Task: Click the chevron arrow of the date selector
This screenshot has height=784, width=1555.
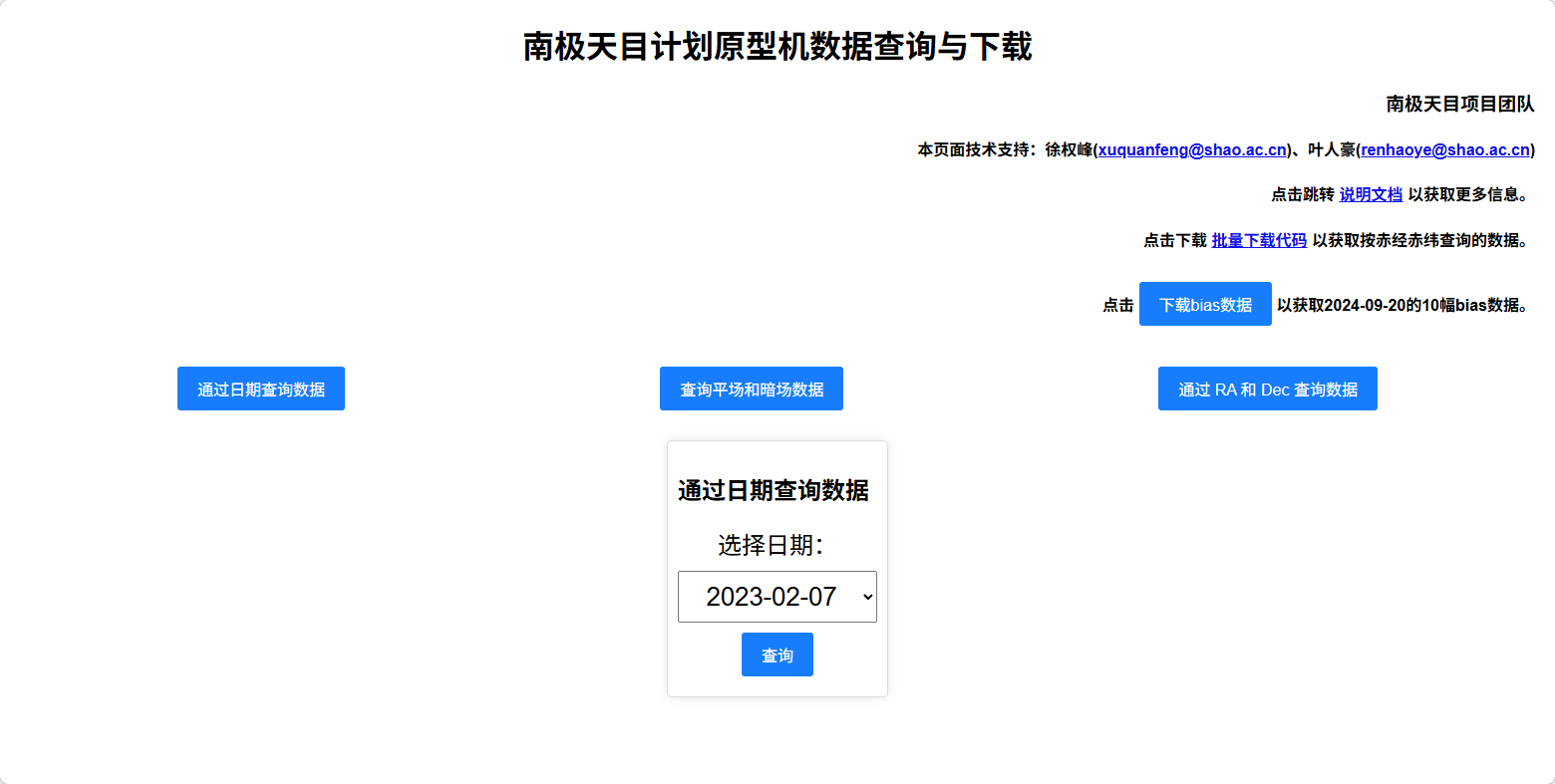Action: tap(867, 597)
